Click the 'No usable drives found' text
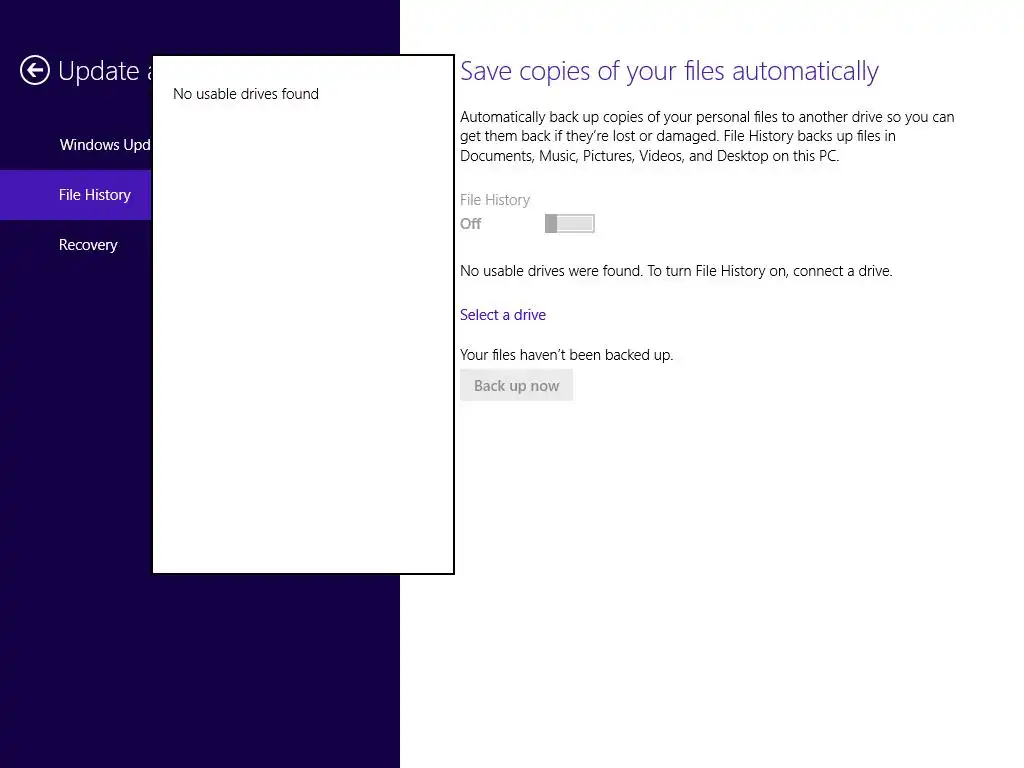Screen dimensions: 1024x768 click(x=246, y=94)
